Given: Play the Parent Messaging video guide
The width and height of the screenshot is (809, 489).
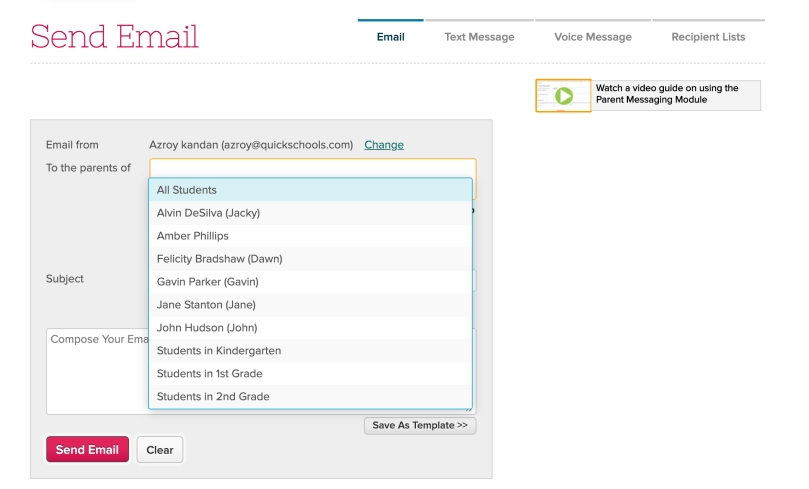Looking at the screenshot, I should (563, 96).
